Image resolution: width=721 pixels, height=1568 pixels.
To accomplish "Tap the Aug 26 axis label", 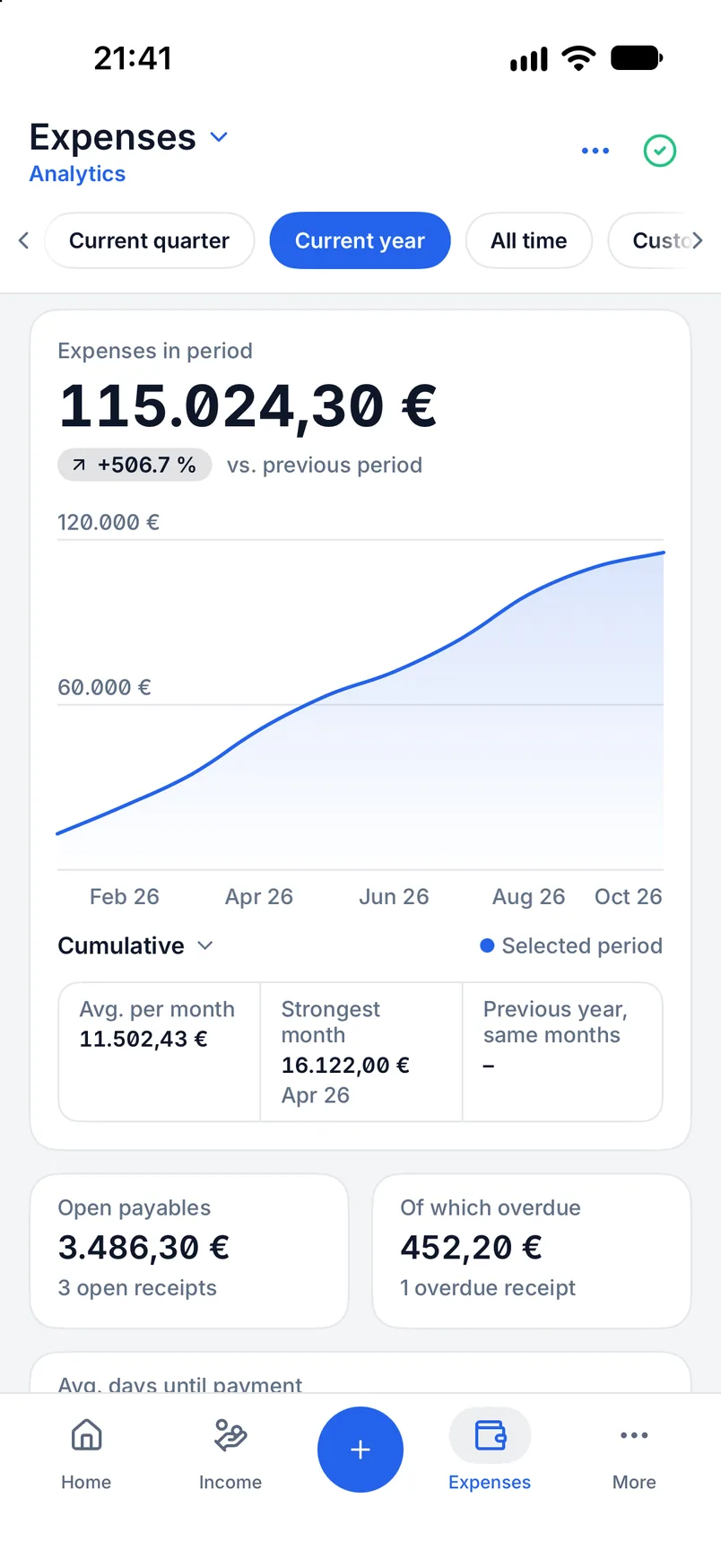I will (529, 896).
